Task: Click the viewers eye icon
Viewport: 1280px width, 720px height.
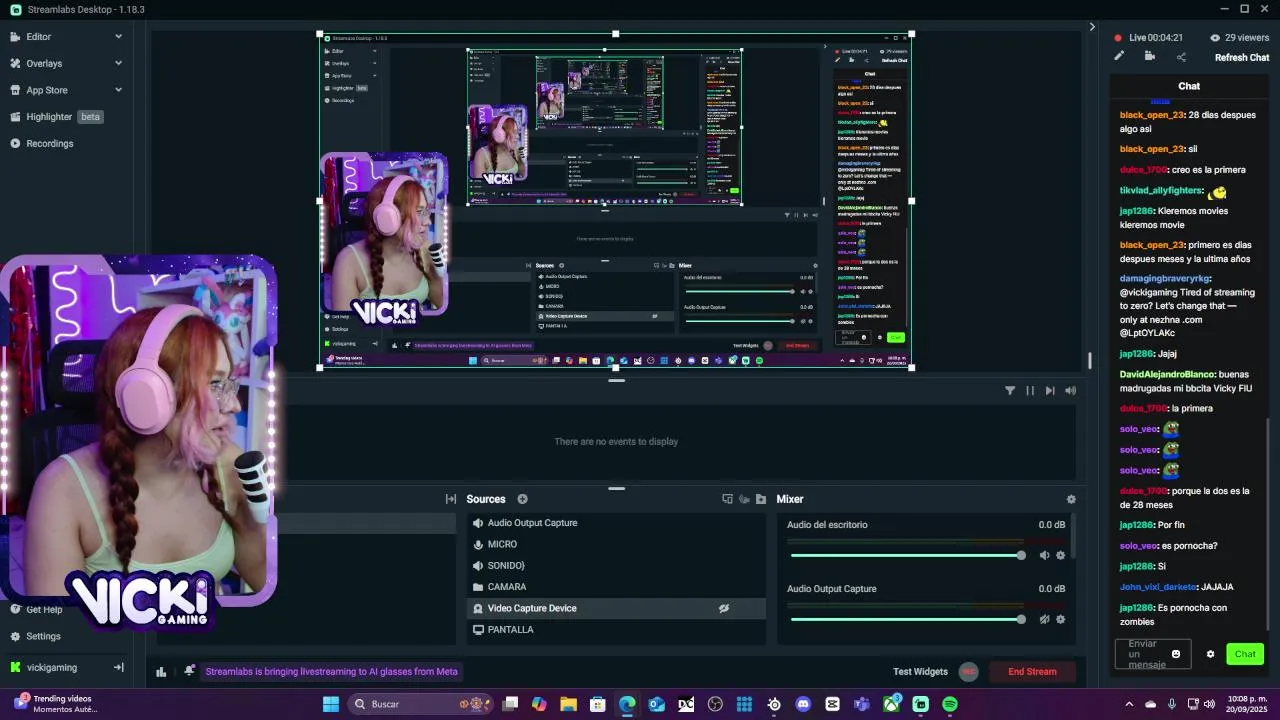Action: click(x=1215, y=38)
